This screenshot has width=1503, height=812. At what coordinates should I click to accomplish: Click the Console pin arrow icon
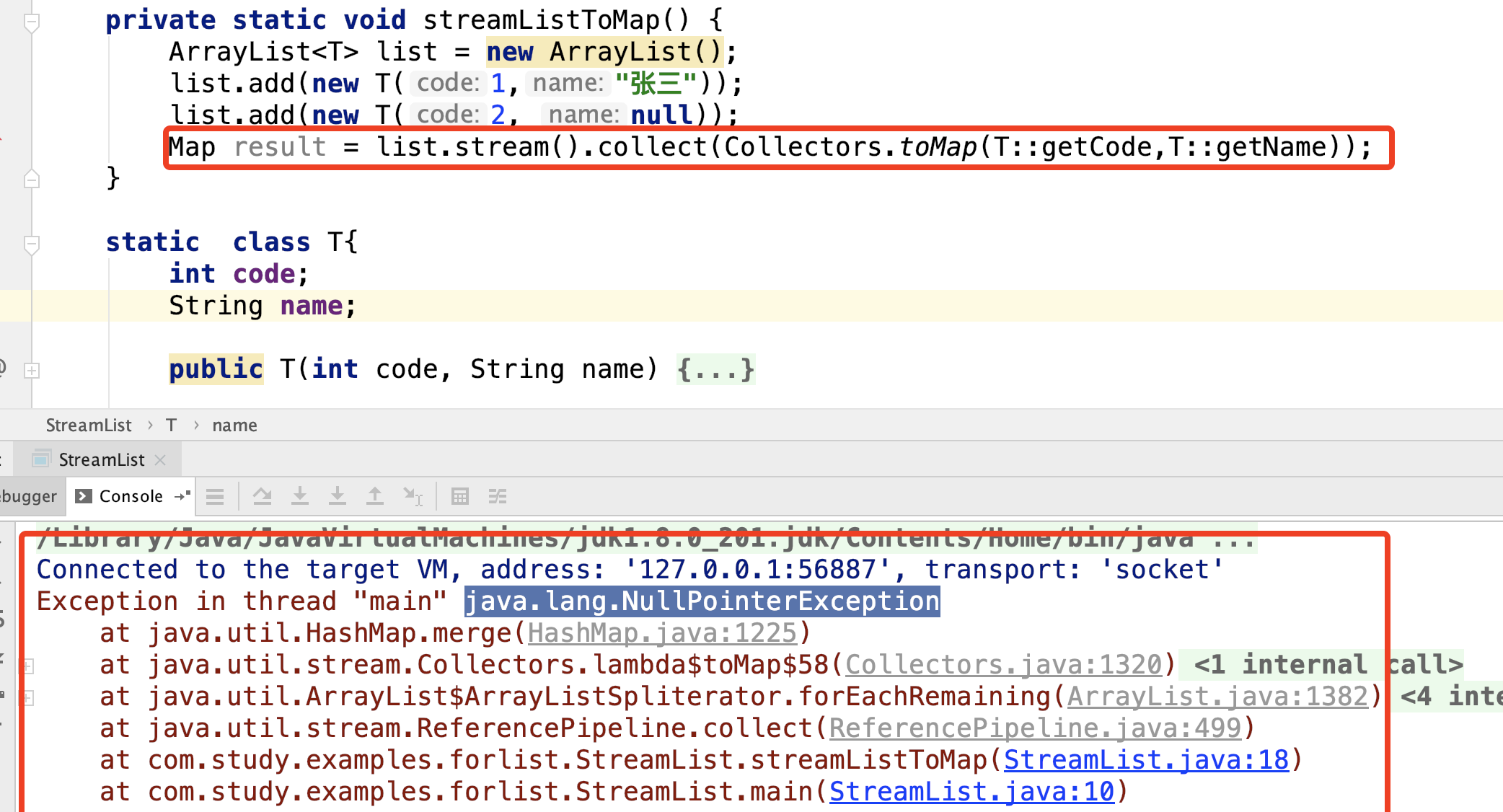tap(182, 496)
